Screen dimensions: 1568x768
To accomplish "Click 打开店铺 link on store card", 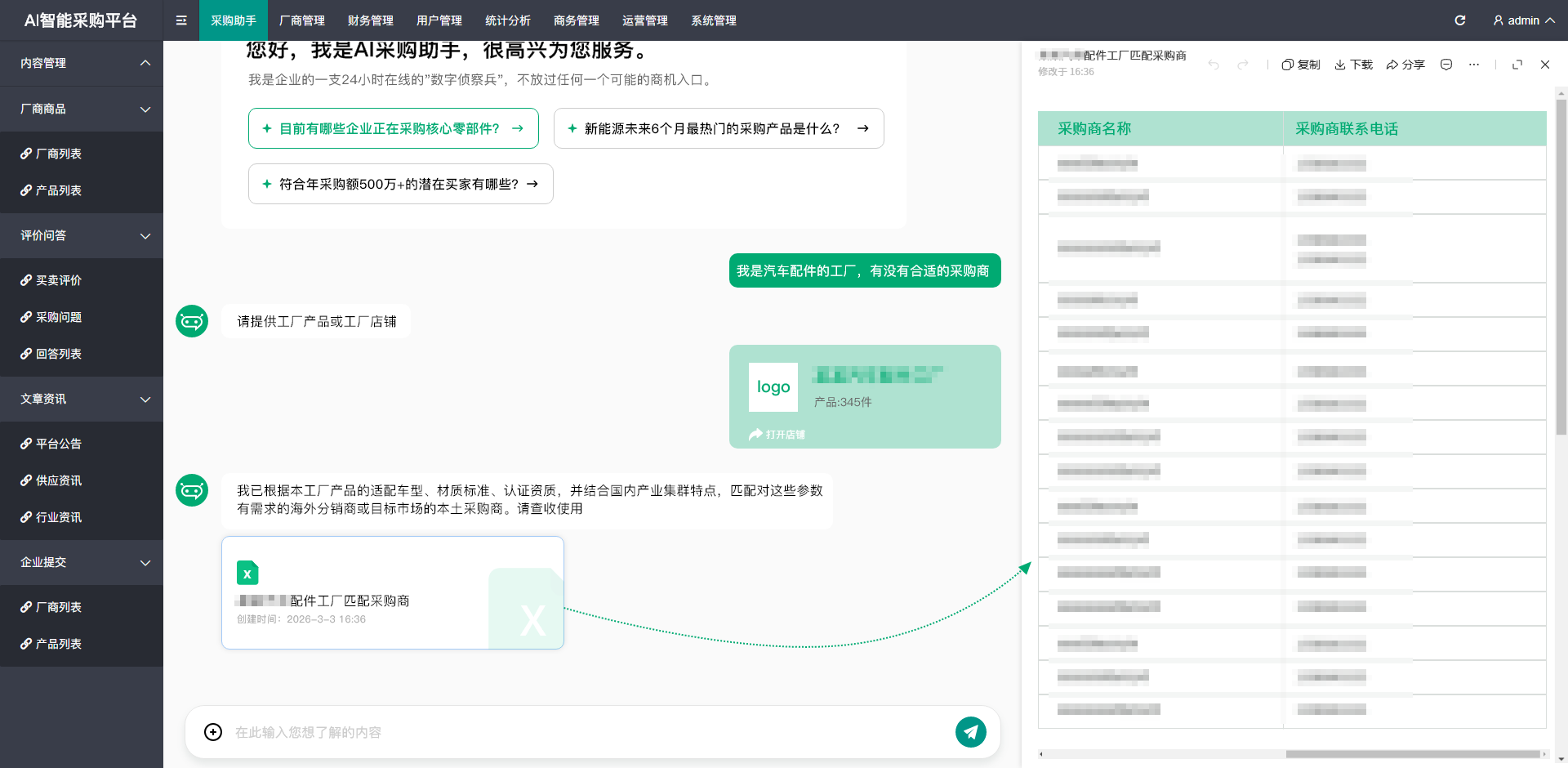I will (x=777, y=435).
